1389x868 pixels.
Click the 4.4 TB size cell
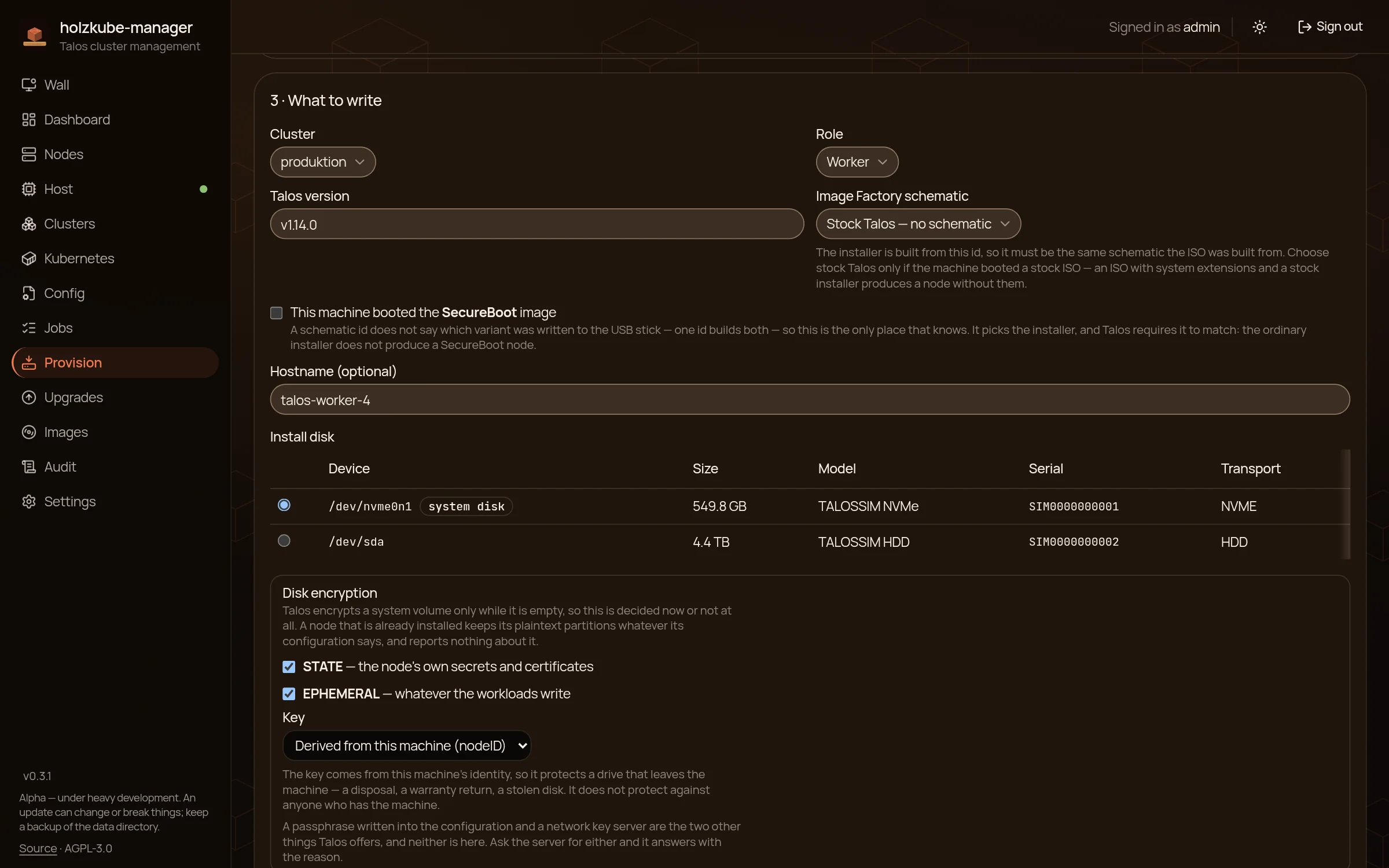click(711, 542)
